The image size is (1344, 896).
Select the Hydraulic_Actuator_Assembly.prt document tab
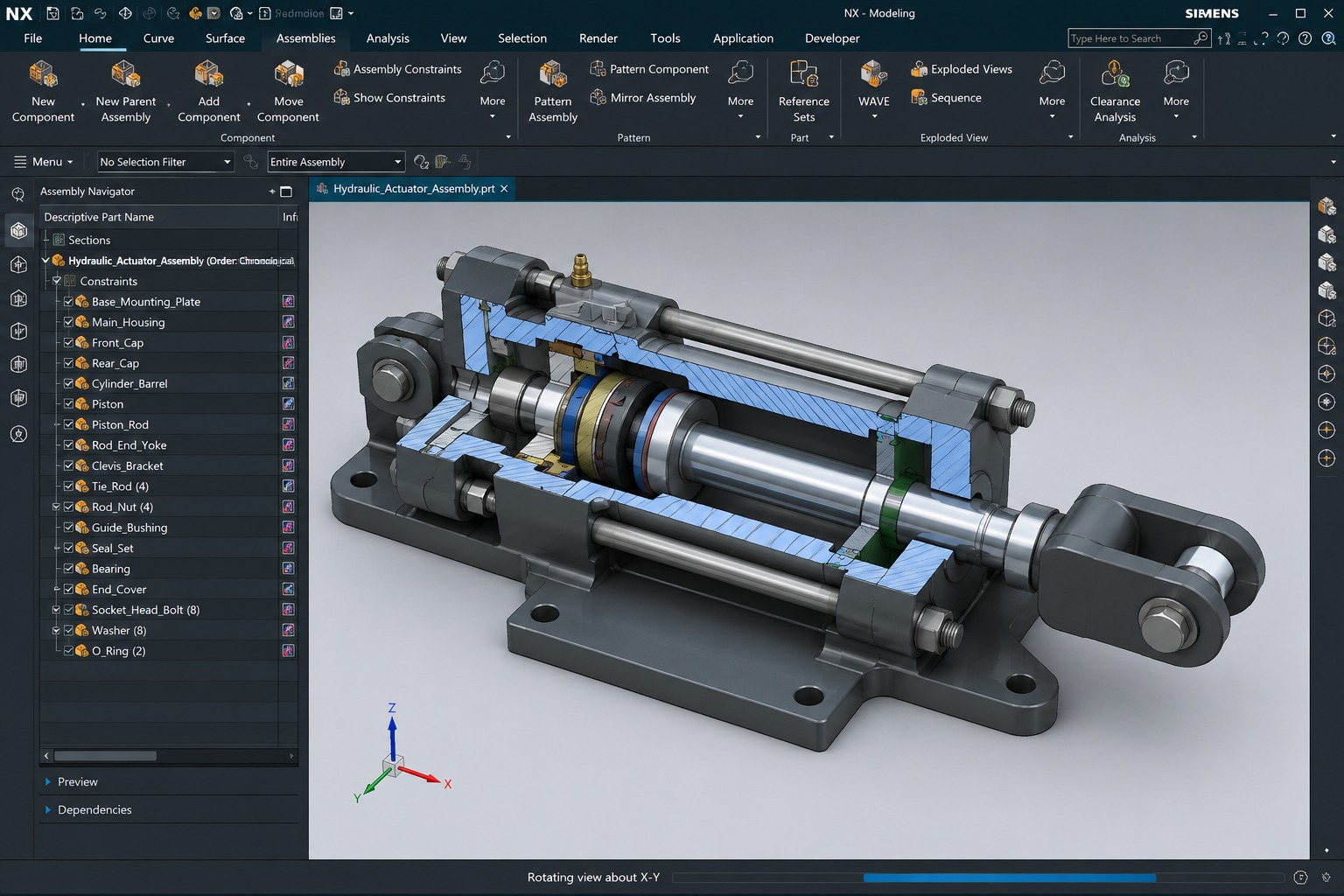(413, 189)
